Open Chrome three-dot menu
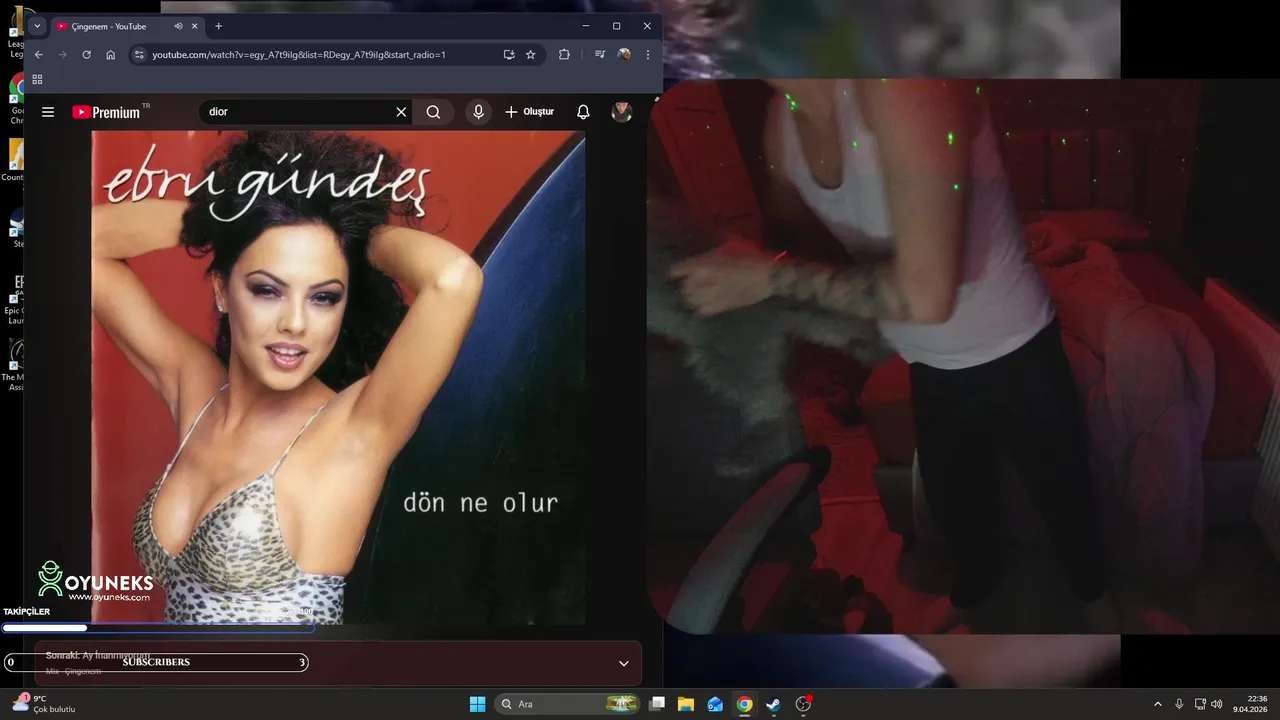 [648, 55]
